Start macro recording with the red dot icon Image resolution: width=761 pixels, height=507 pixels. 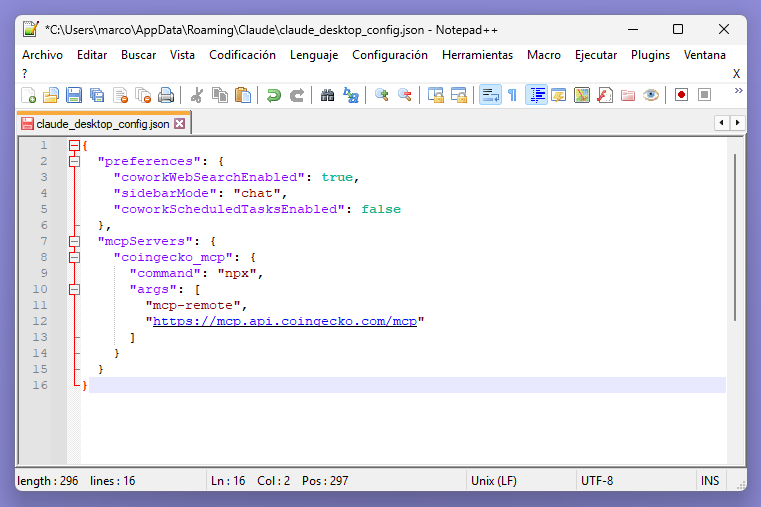pos(681,95)
